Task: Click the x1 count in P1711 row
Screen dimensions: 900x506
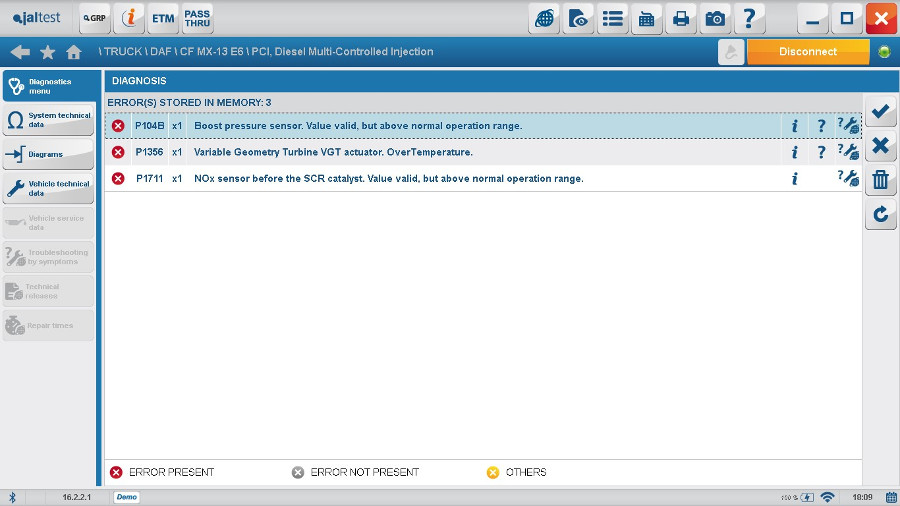Action: [177, 178]
